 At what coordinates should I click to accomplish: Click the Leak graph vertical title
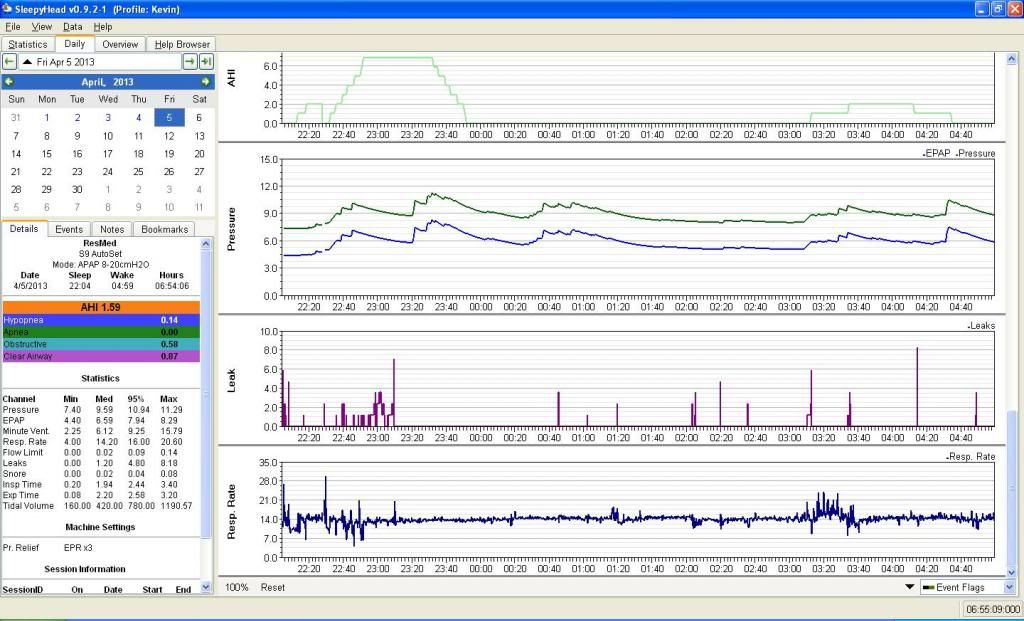231,381
